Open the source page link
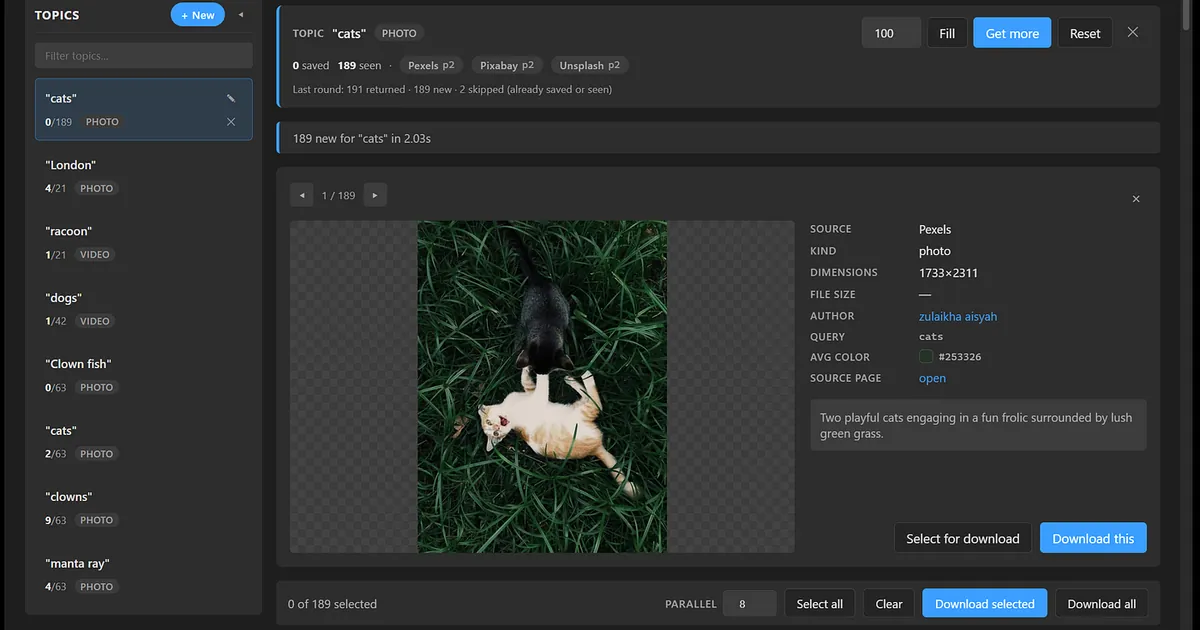1200x630 pixels. click(932, 378)
